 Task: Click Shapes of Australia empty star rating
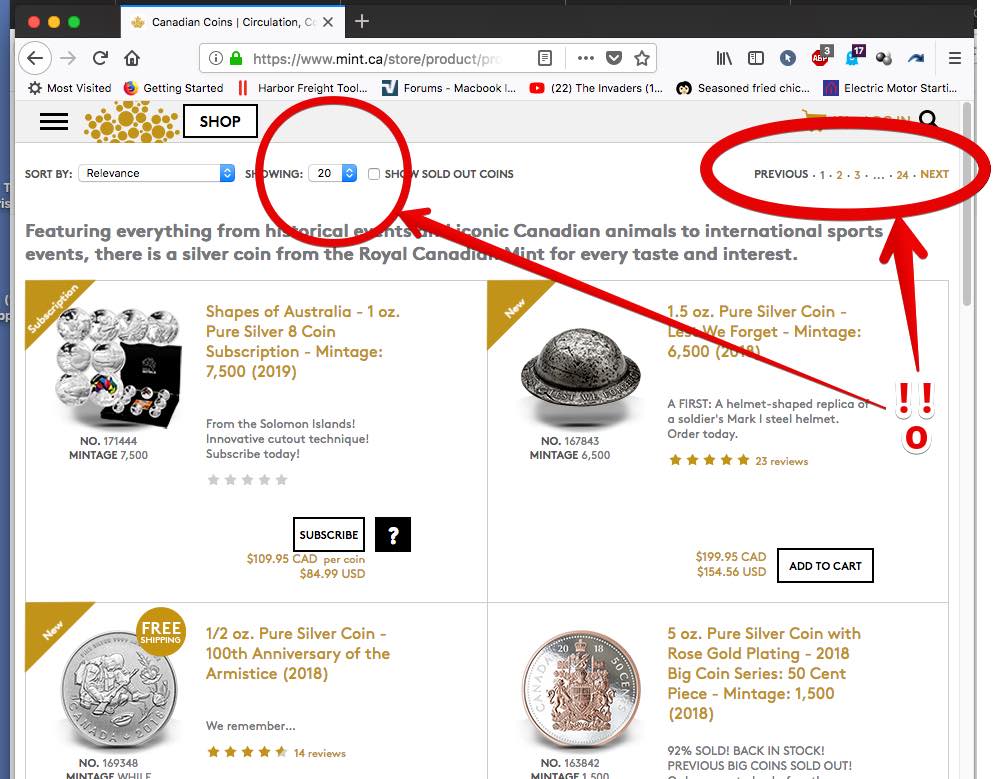247,480
